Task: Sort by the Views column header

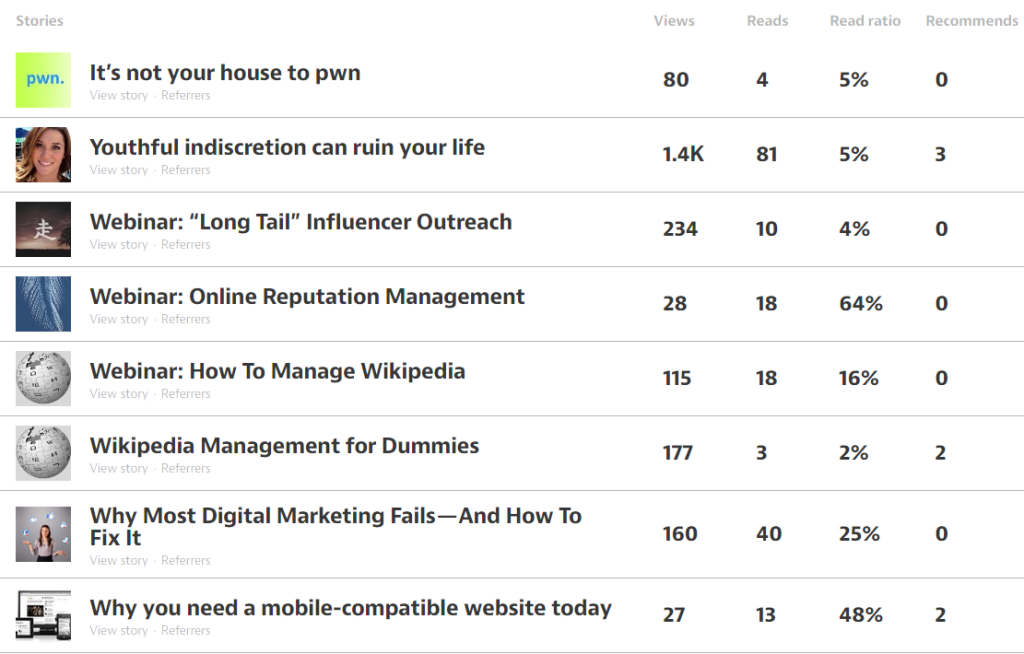Action: [674, 21]
